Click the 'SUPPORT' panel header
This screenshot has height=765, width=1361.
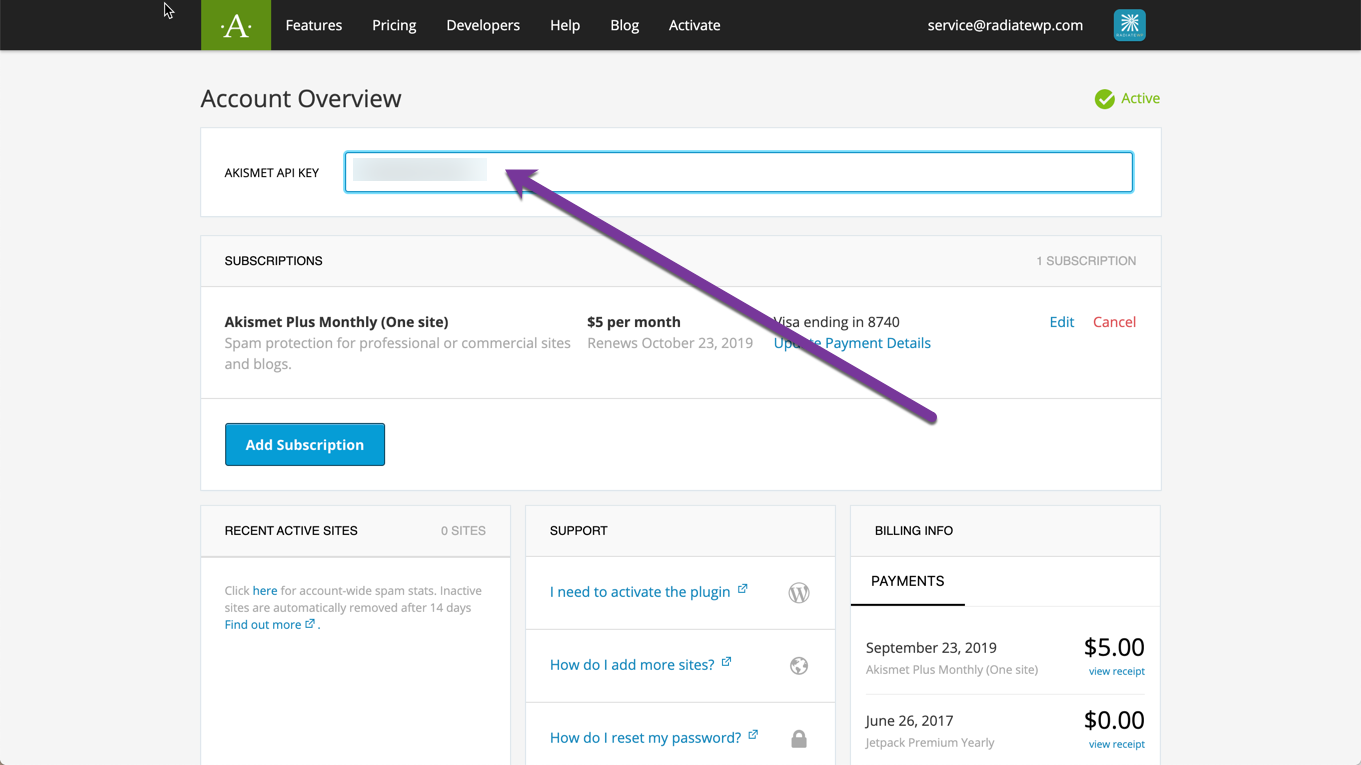(x=579, y=531)
